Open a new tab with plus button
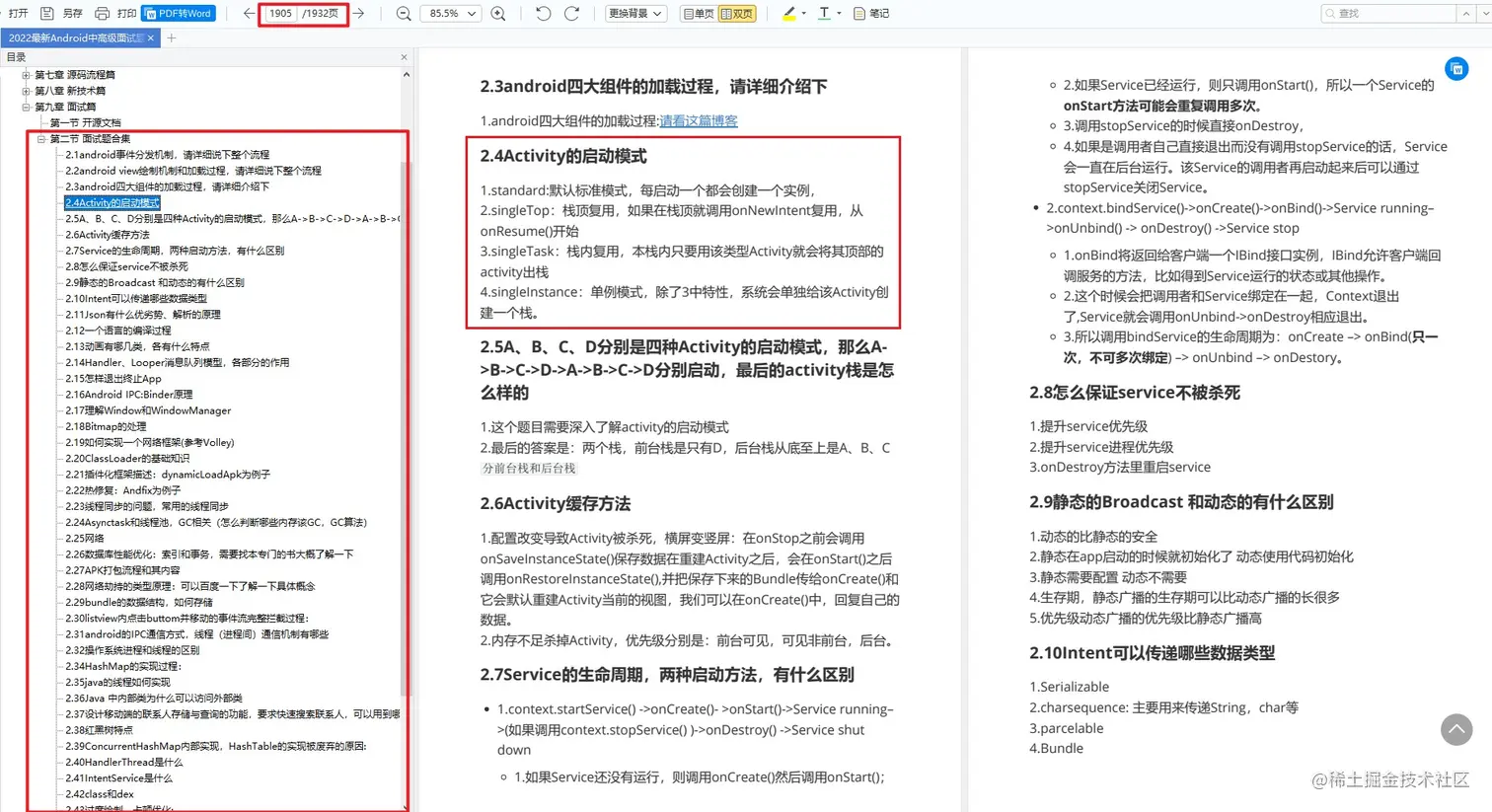The width and height of the screenshot is (1492, 812). (x=172, y=37)
